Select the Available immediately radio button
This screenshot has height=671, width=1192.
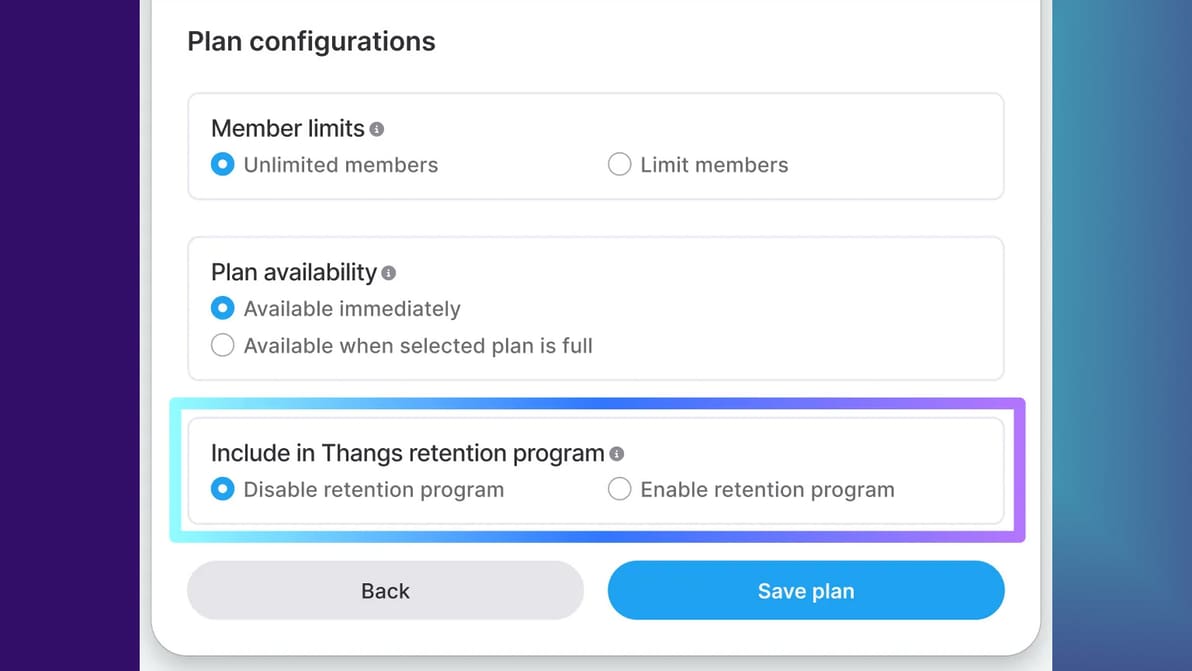(x=223, y=309)
